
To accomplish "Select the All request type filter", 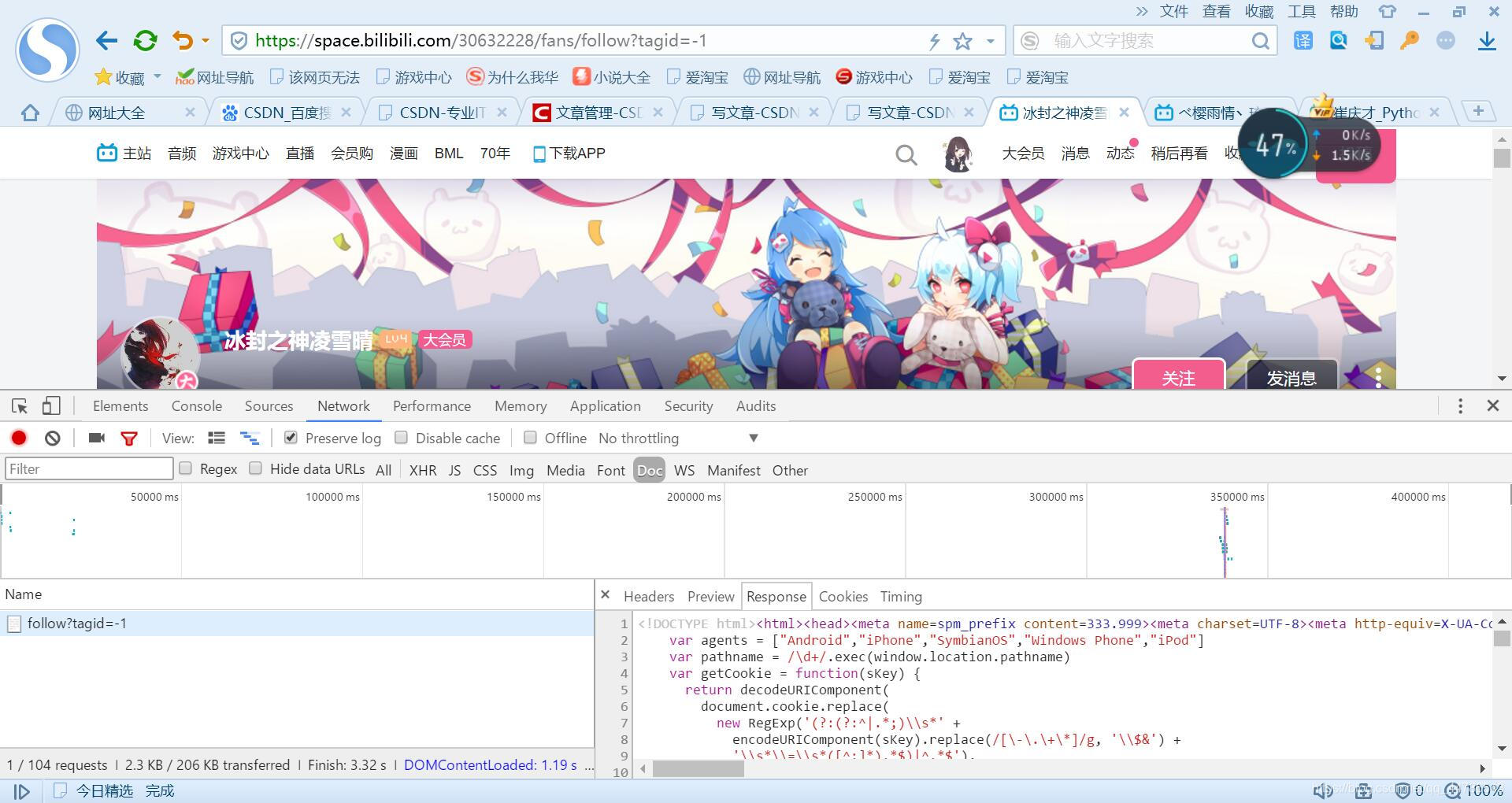I will pos(384,470).
